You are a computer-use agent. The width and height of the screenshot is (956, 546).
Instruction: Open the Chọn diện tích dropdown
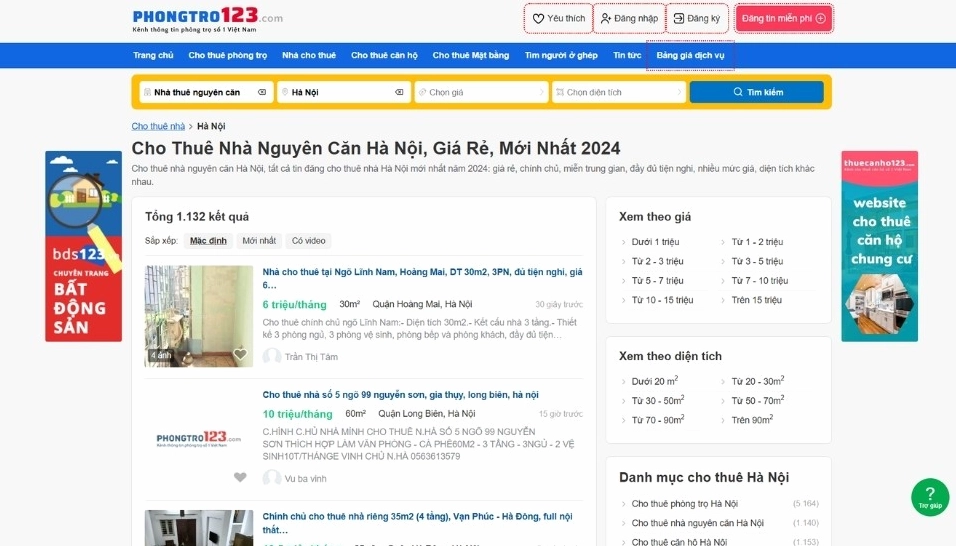pyautogui.click(x=618, y=92)
